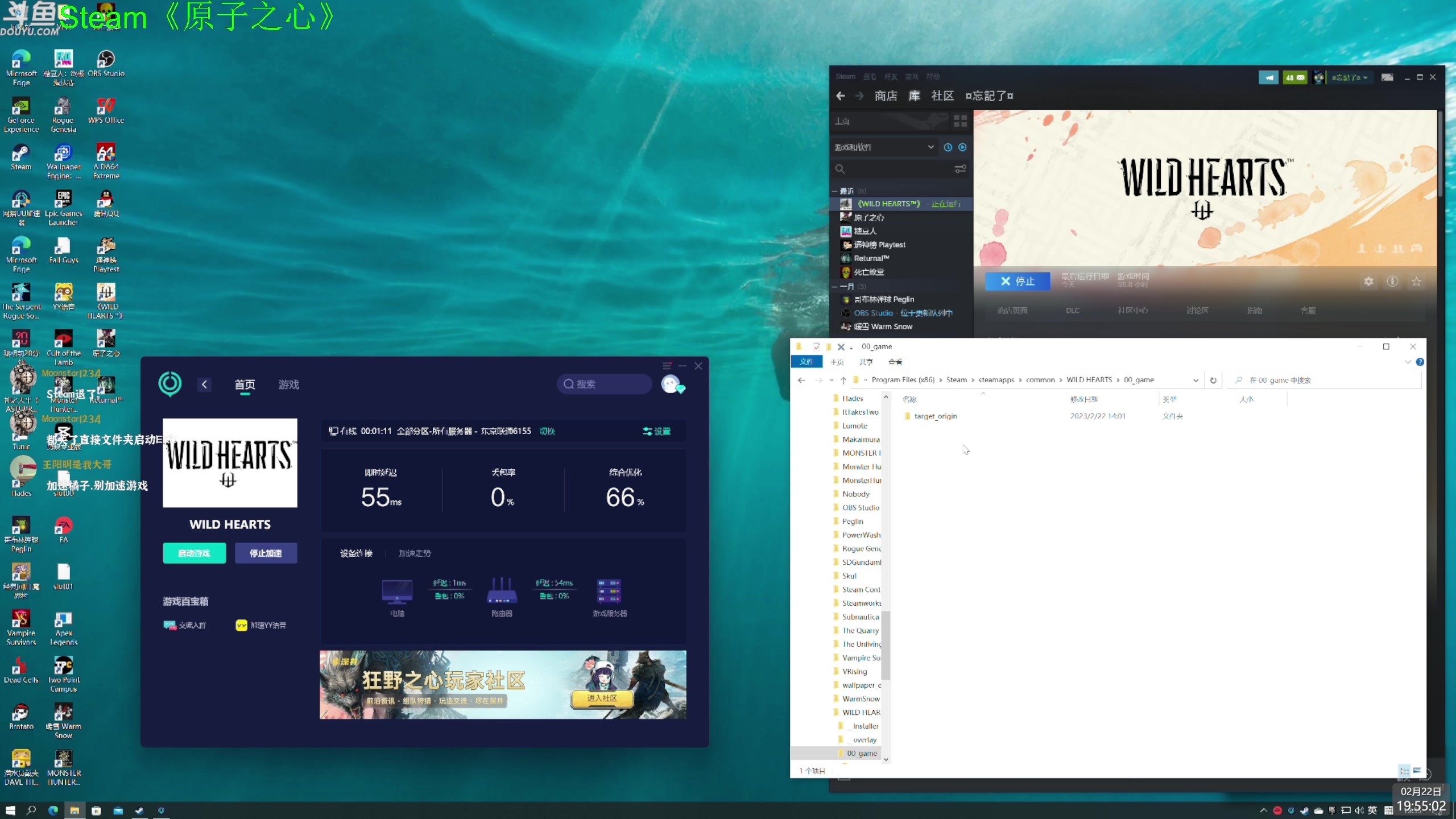1456x819 pixels.
Task: Click the recent-activity clock filter in Steam library
Action: (948, 147)
